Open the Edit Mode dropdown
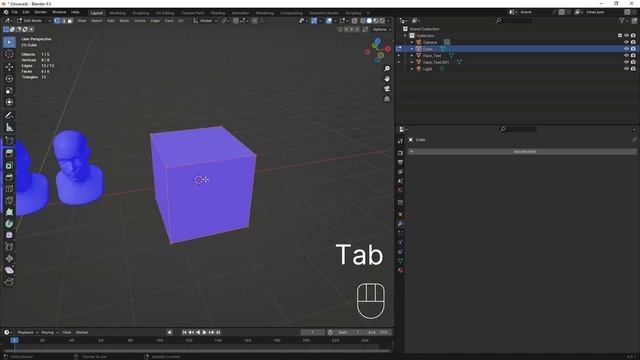Screen dimensions: 640x360 pos(34,20)
